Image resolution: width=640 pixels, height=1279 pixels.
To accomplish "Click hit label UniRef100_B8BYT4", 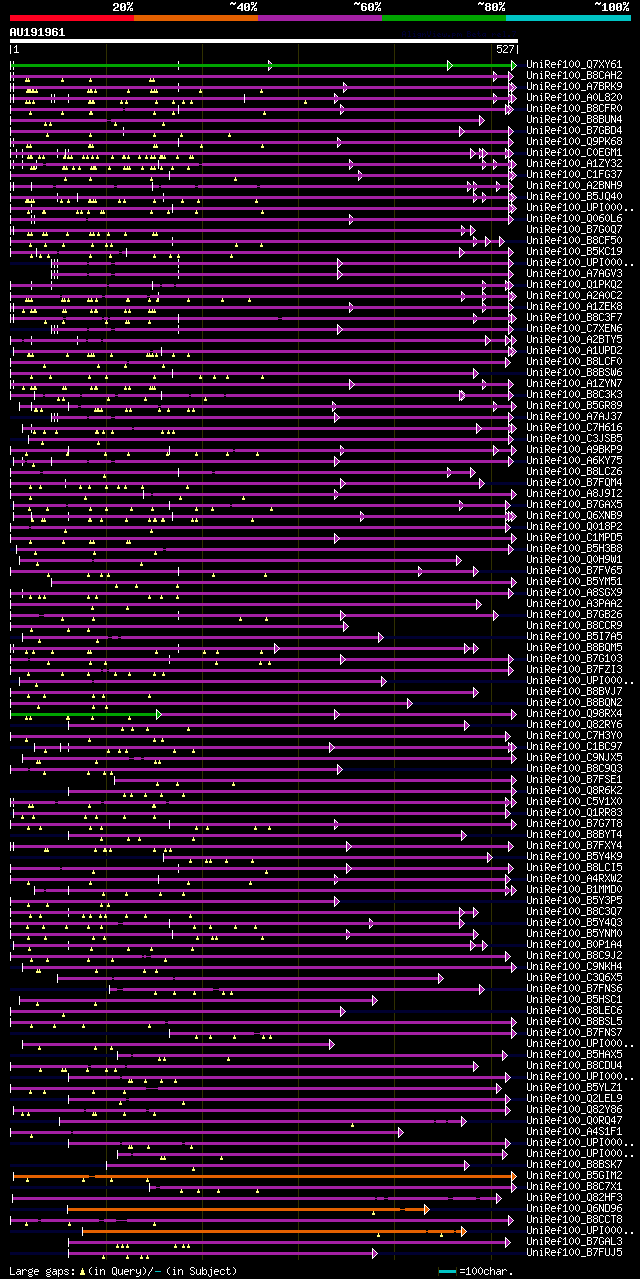I will [x=573, y=835].
